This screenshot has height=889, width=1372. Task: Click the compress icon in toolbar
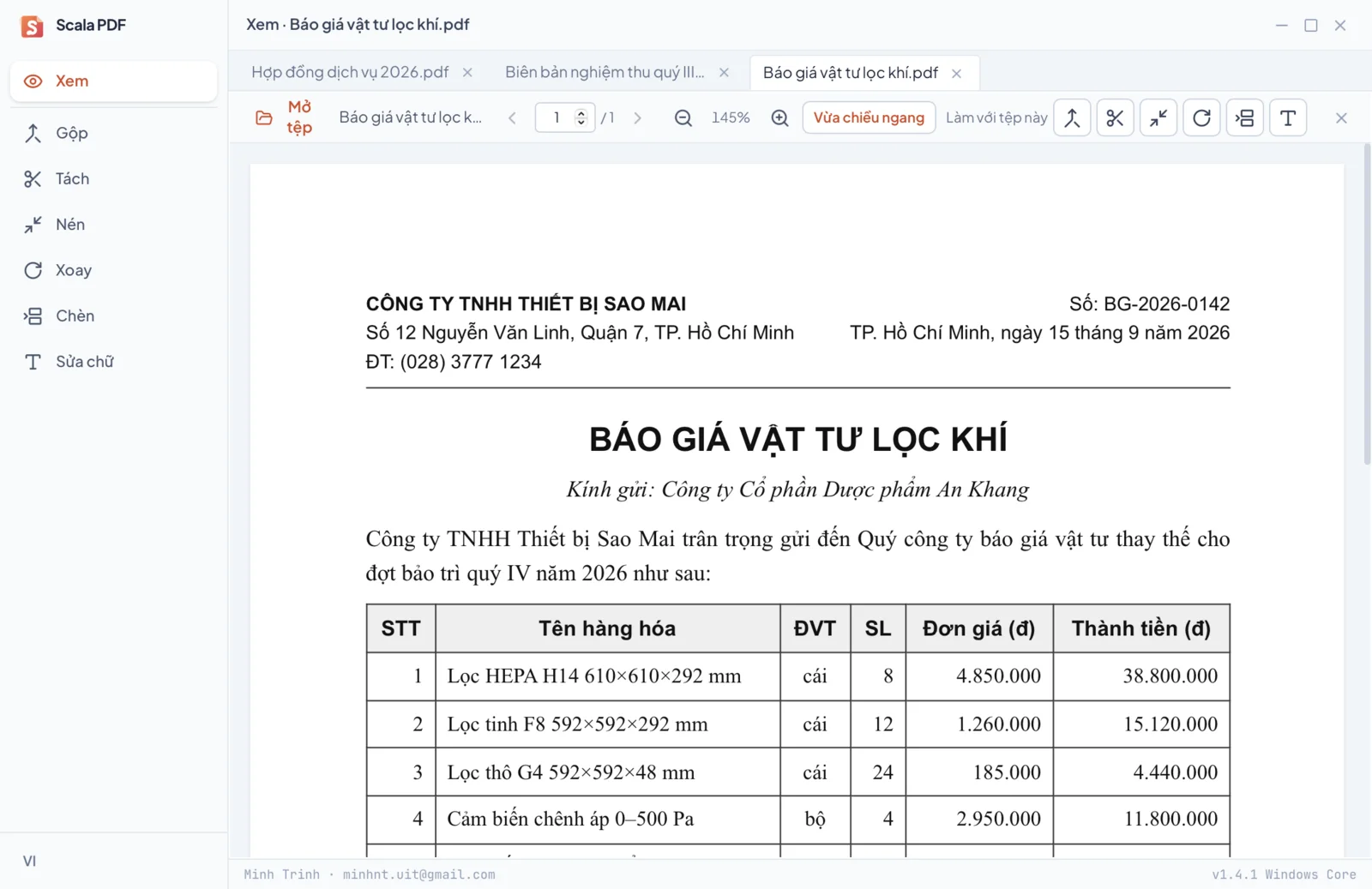1158,118
